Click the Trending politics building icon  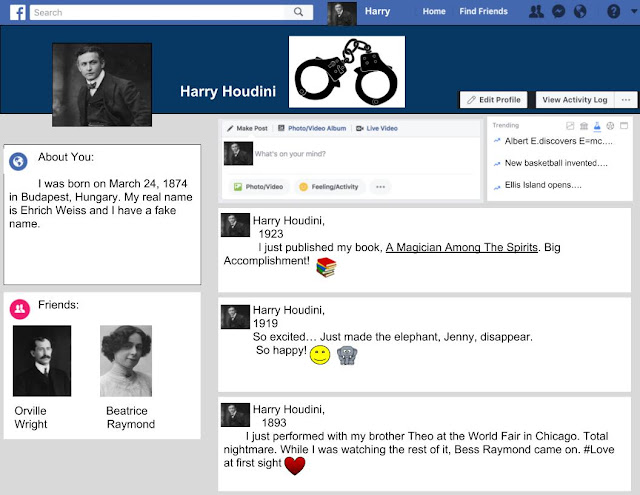[x=584, y=126]
